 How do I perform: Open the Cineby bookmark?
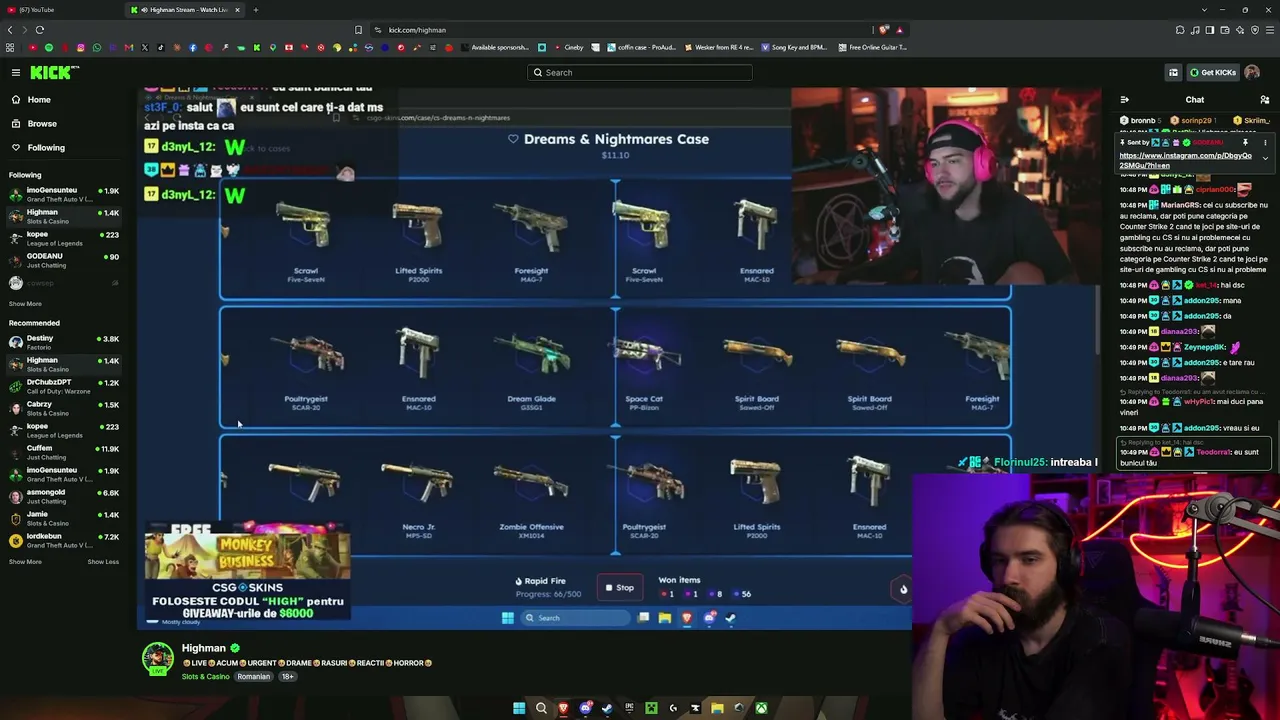coord(568,47)
